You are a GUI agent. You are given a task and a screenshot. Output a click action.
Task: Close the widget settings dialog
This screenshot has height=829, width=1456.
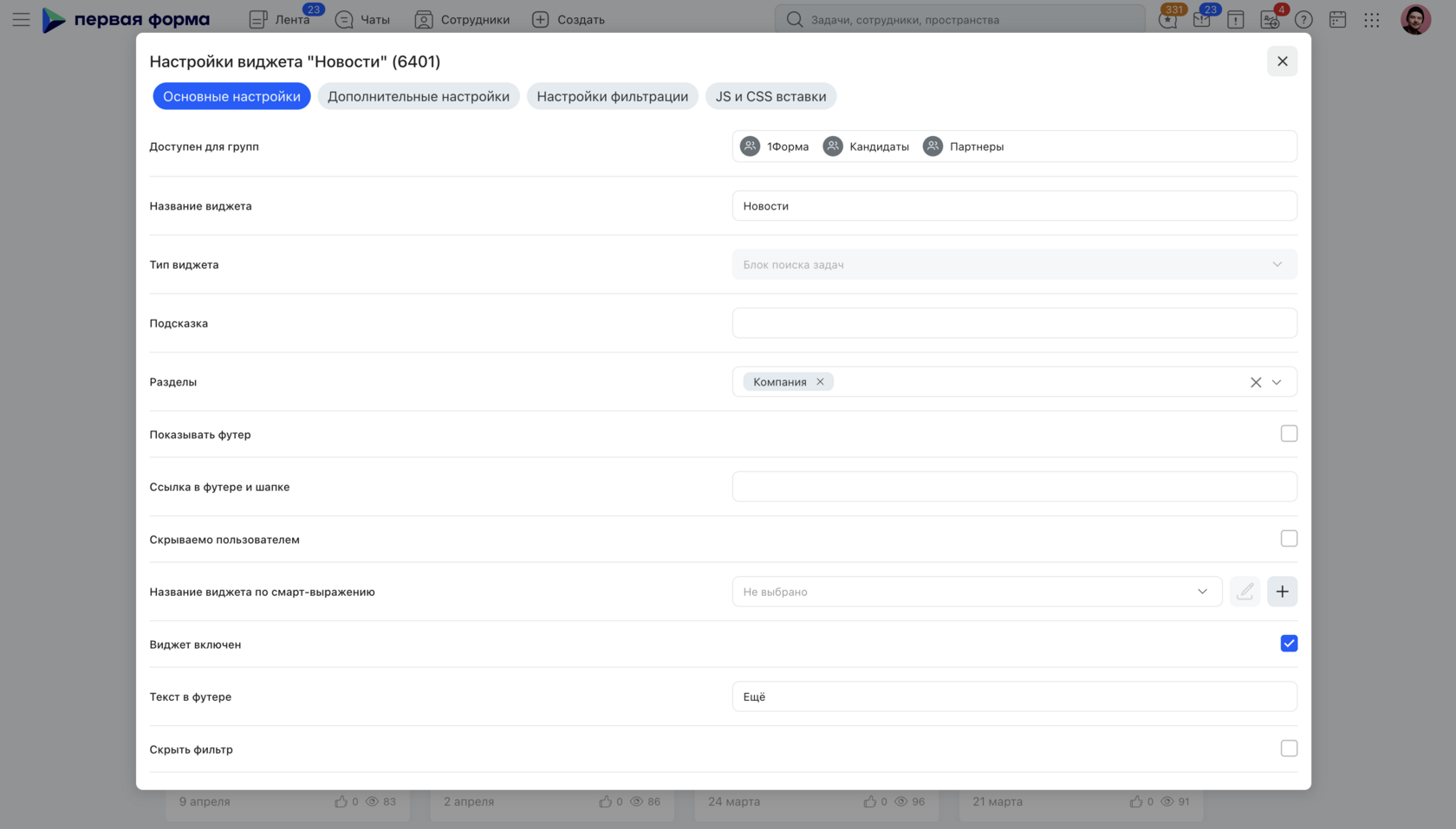point(1282,61)
